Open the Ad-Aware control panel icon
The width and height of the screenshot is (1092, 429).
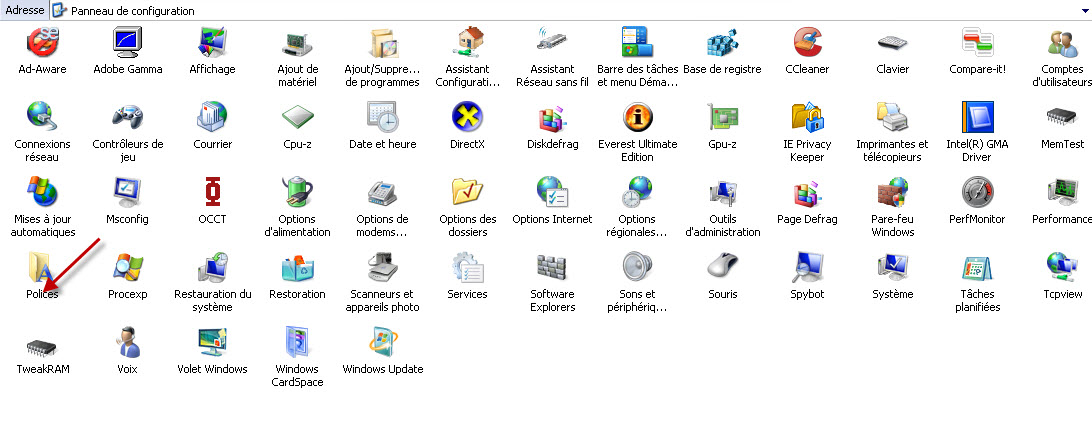(x=43, y=45)
